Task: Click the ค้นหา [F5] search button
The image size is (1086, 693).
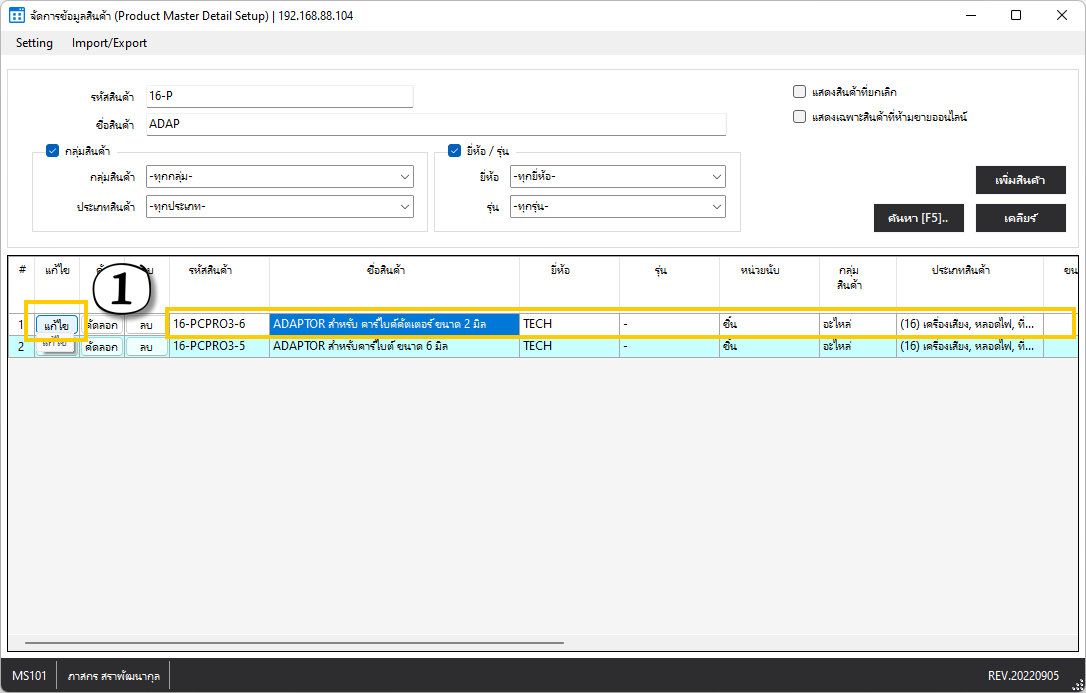Action: coord(918,218)
